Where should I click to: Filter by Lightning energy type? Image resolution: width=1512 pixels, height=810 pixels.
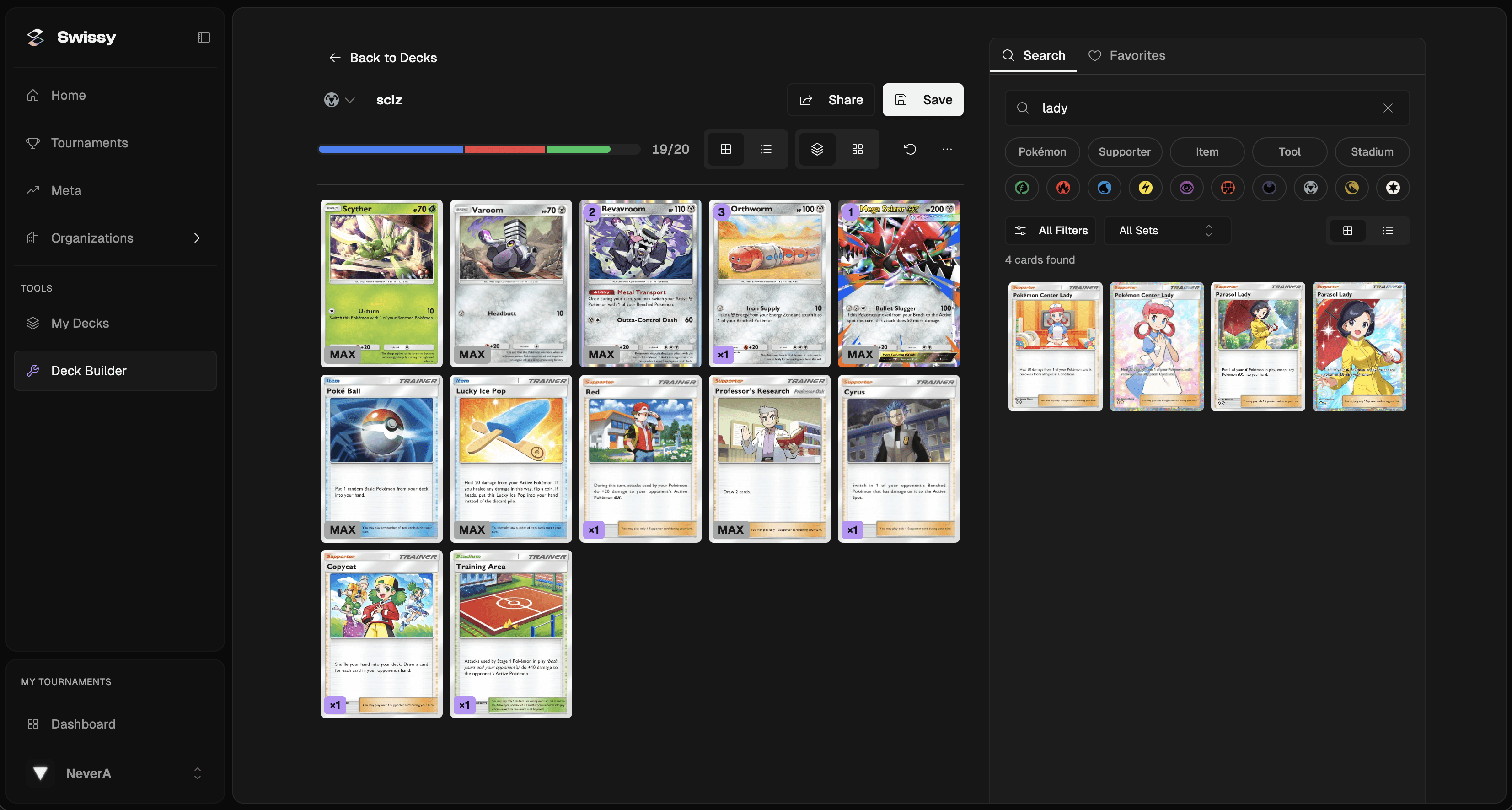[1145, 187]
